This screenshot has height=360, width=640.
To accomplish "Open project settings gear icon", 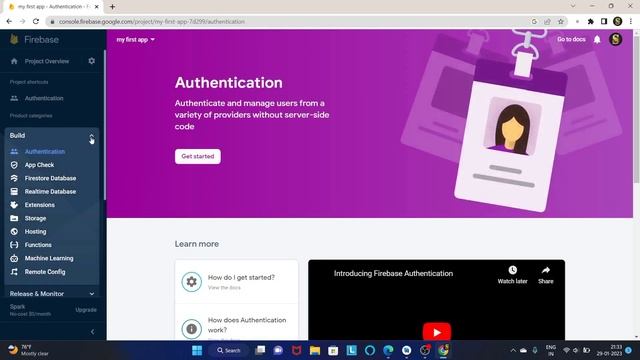I will tap(91, 61).
